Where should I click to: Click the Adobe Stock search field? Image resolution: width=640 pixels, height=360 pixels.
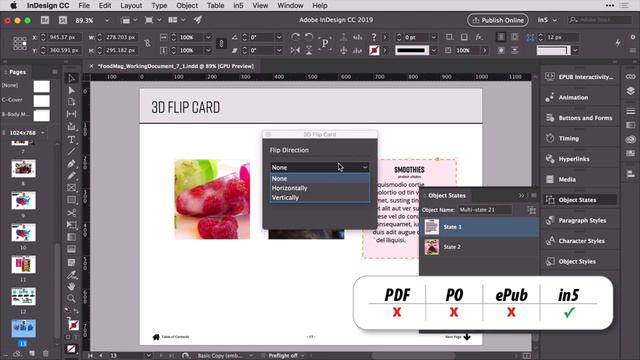click(x=600, y=20)
